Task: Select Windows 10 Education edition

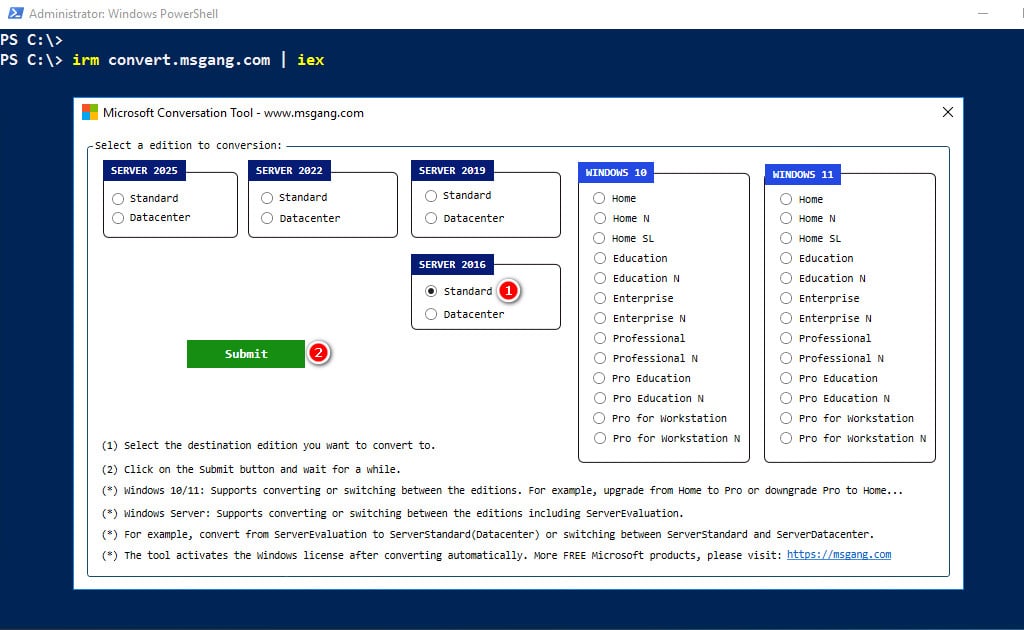Action: 600,258
